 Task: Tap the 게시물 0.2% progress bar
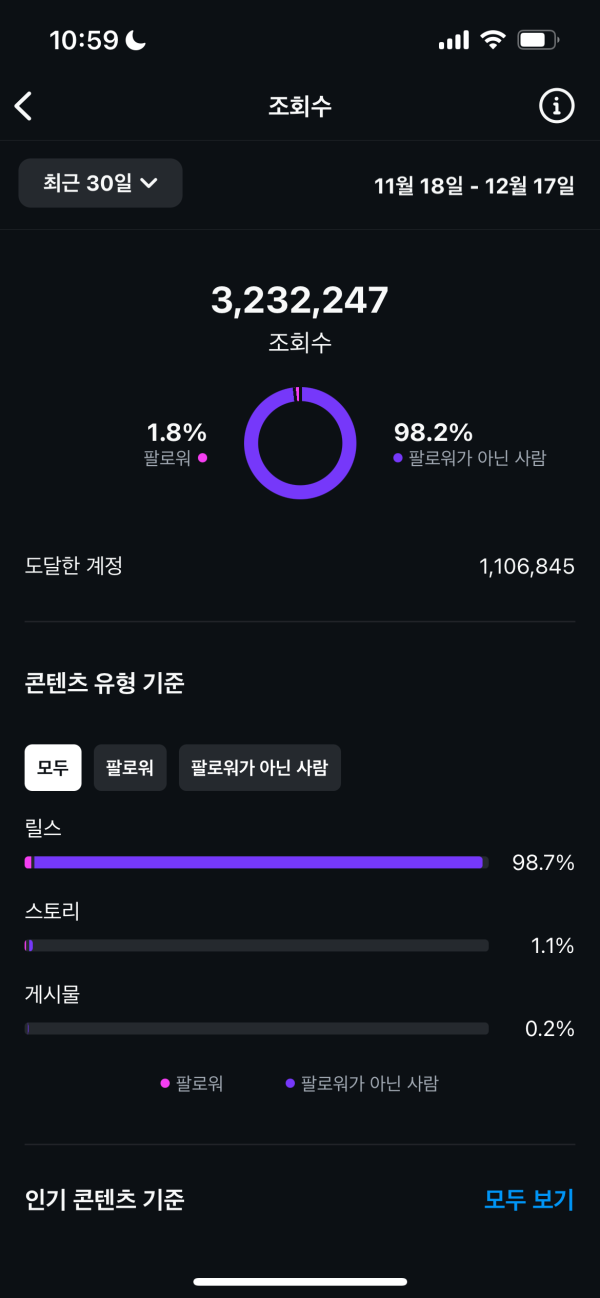click(x=256, y=1028)
